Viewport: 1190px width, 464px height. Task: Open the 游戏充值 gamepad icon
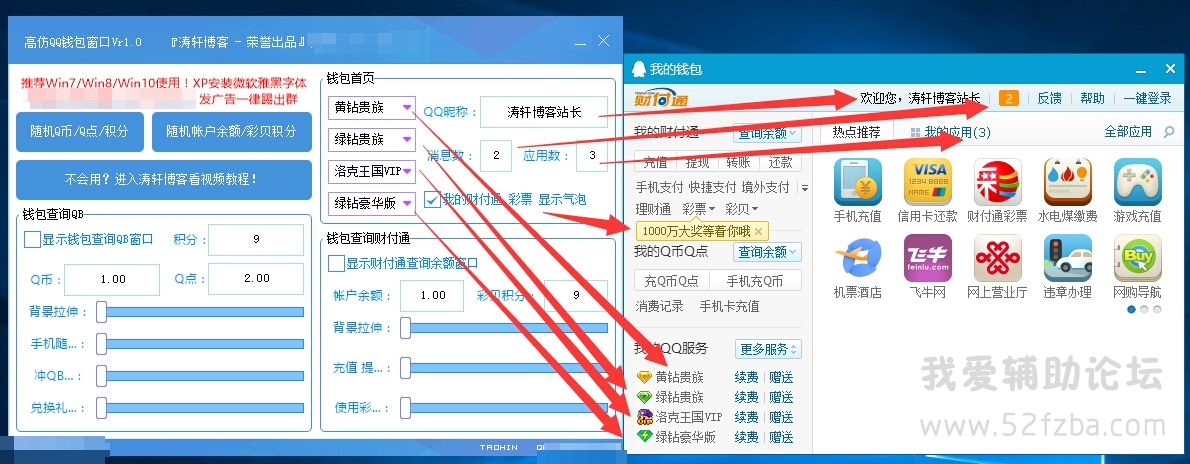pos(1137,182)
